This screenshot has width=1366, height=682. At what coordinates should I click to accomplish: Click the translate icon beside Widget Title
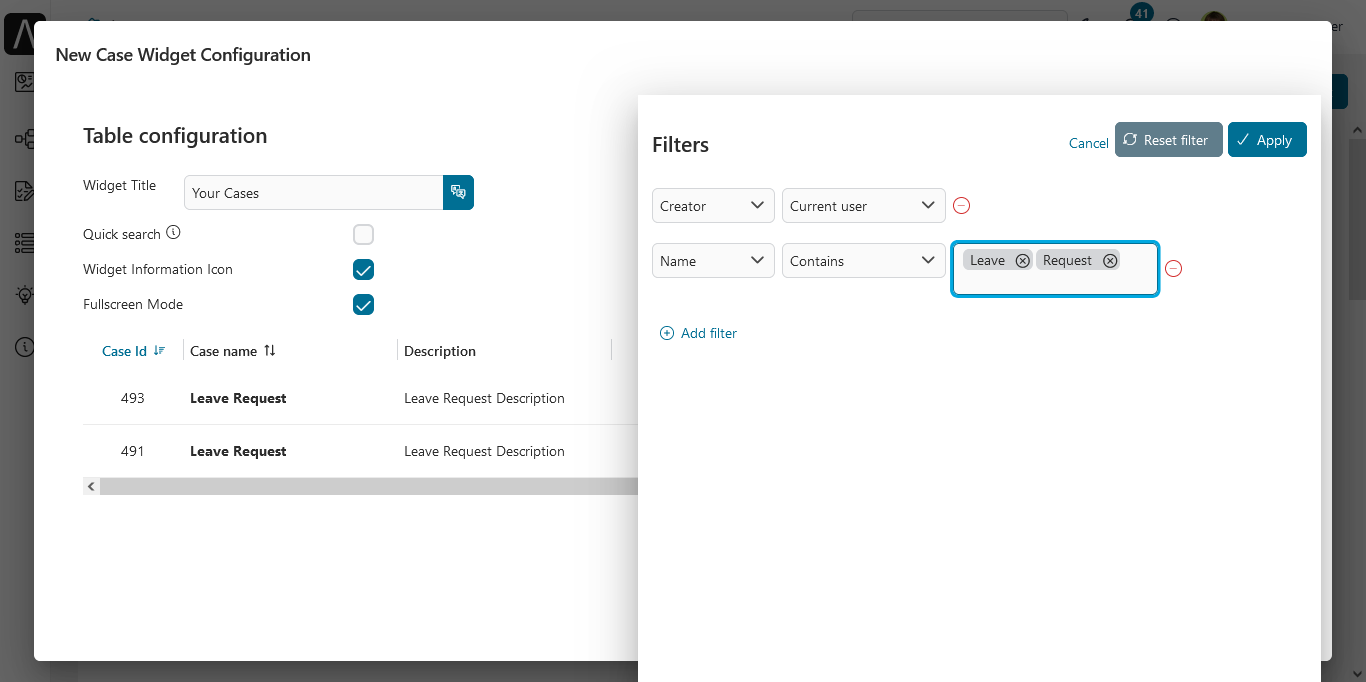(x=458, y=193)
